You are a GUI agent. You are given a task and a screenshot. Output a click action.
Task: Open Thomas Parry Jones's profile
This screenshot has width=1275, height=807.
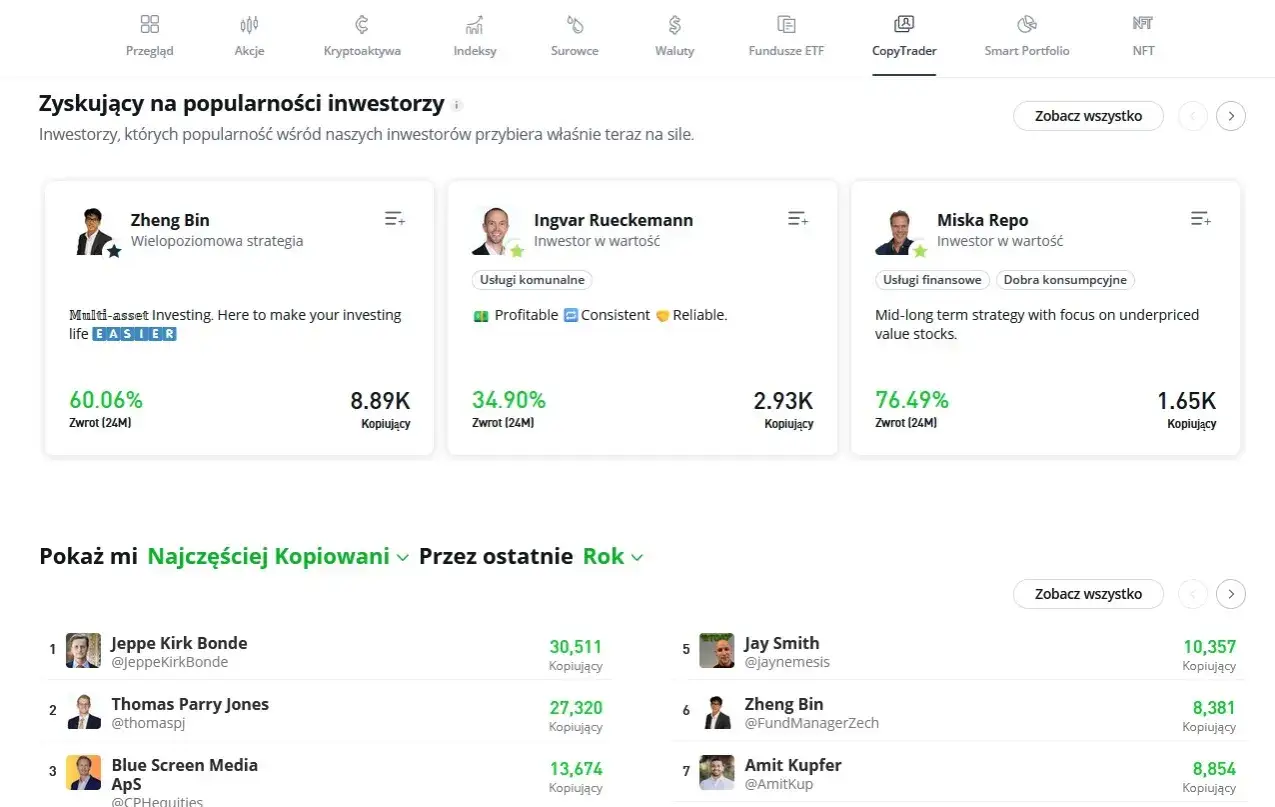190,704
